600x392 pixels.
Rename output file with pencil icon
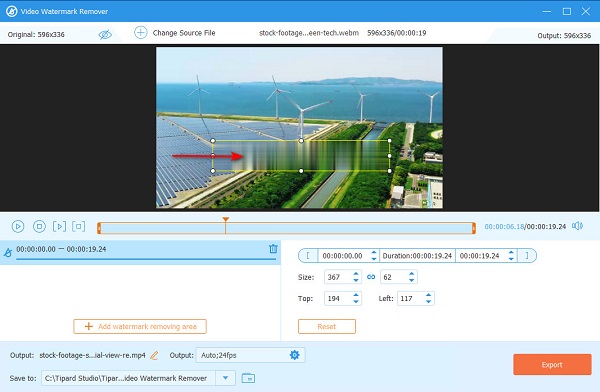(154, 356)
